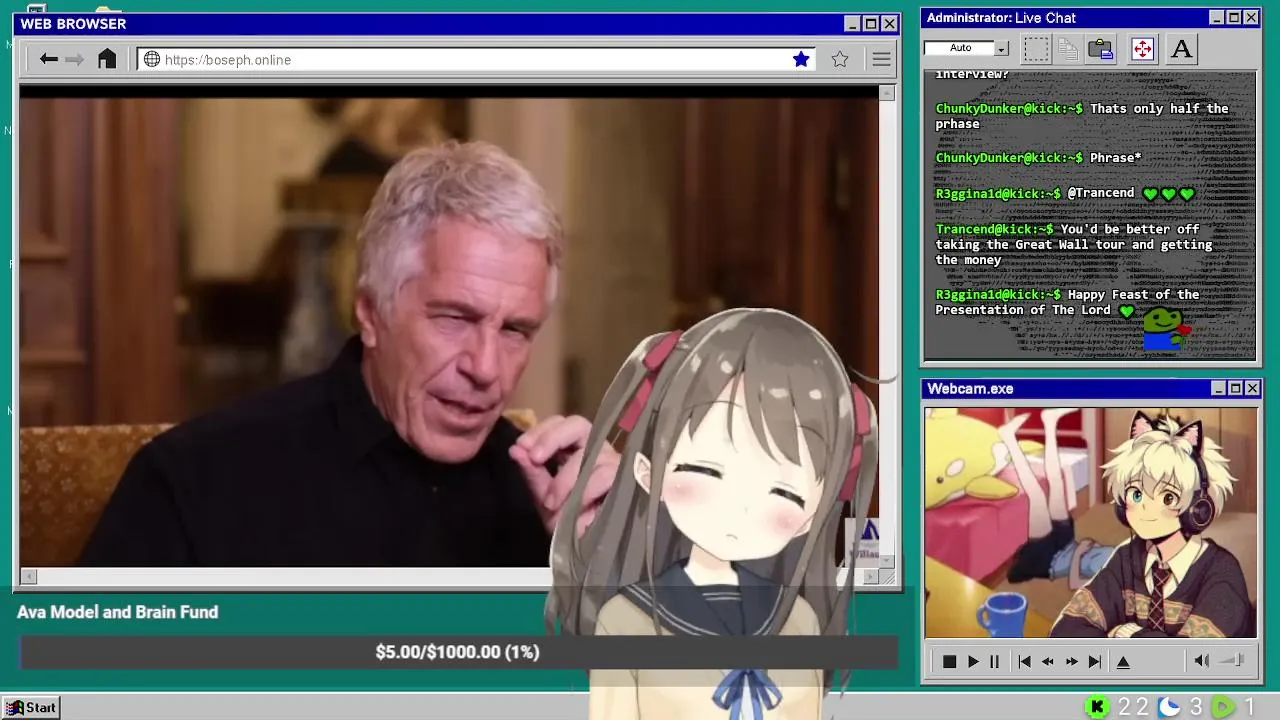Click the boseph.online address bar

(477, 59)
